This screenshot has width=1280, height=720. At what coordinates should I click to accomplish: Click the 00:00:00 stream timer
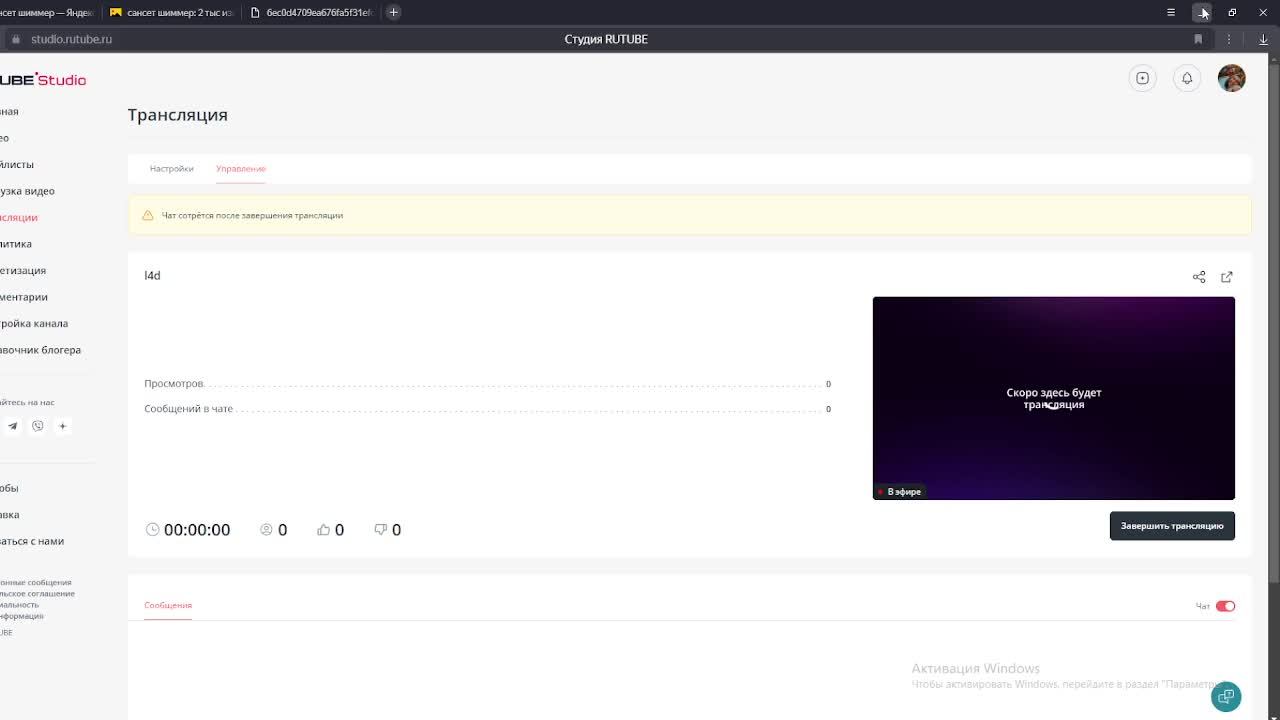click(197, 530)
